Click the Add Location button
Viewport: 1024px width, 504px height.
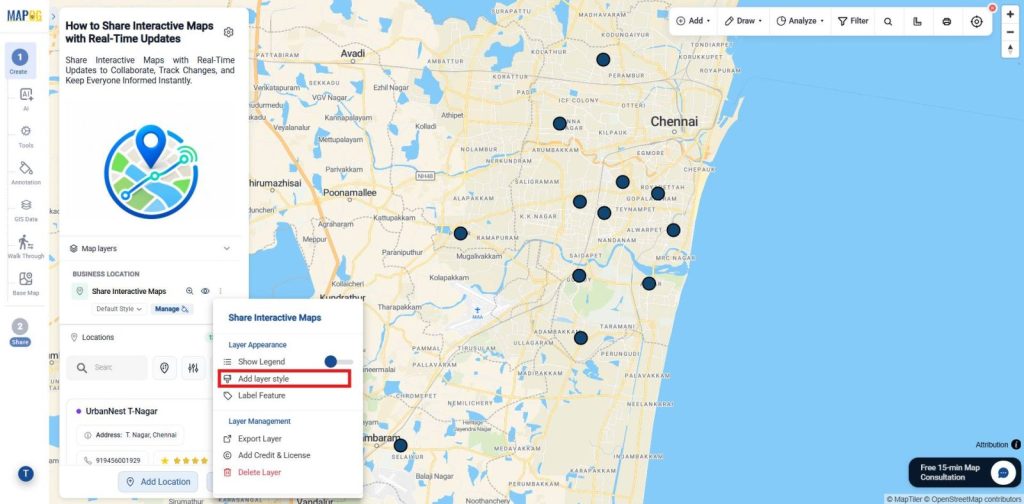point(158,482)
